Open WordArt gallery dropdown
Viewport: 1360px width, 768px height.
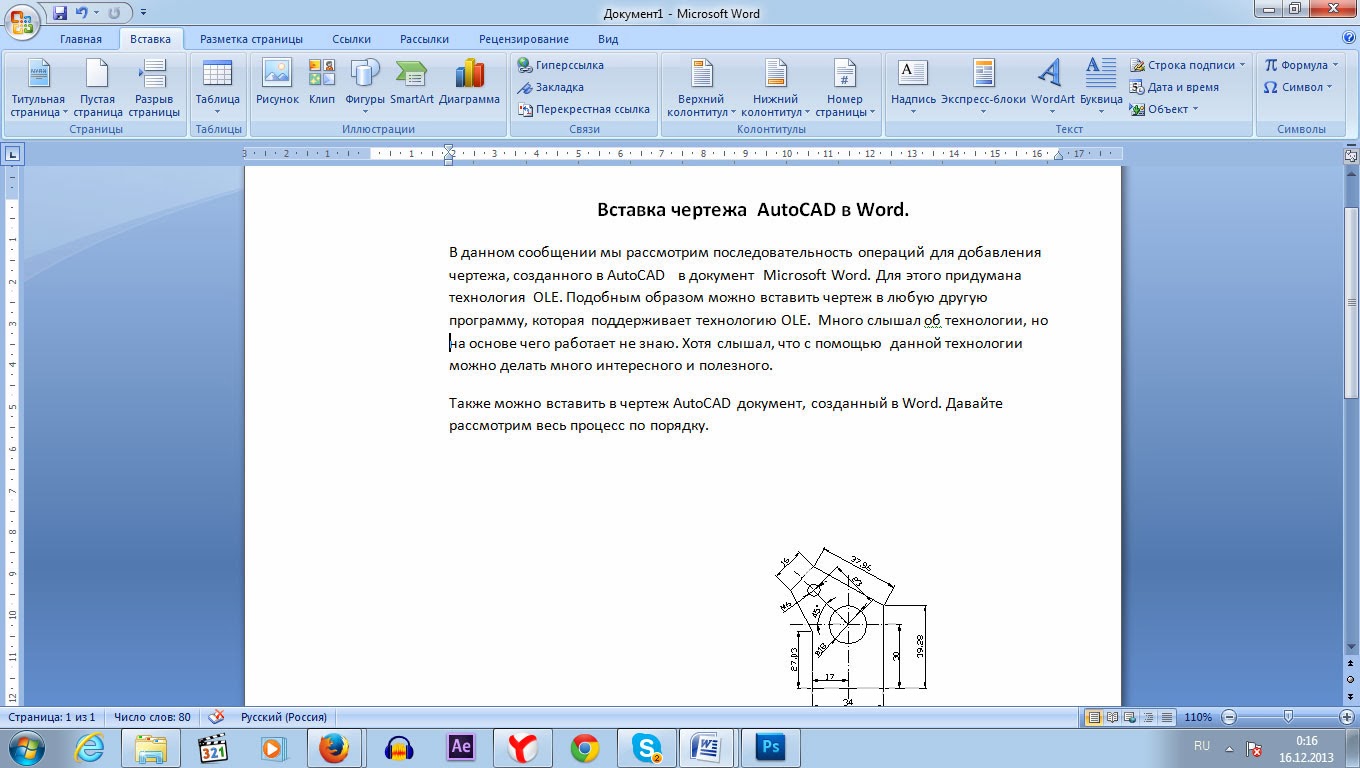point(1052,88)
